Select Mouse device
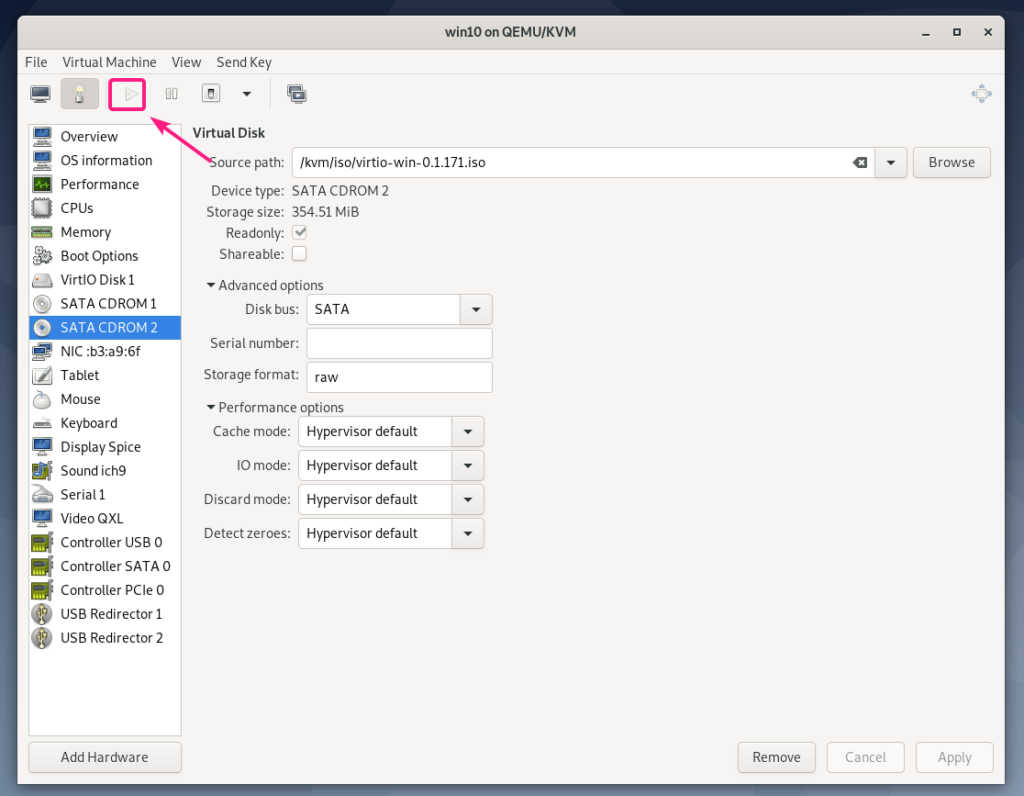Screen dimensions: 1024x796 (104, 399)
